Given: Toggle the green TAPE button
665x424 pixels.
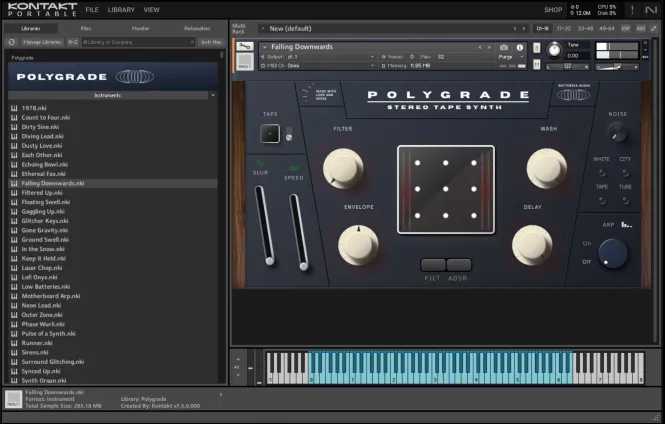Looking at the screenshot, I should (270, 134).
